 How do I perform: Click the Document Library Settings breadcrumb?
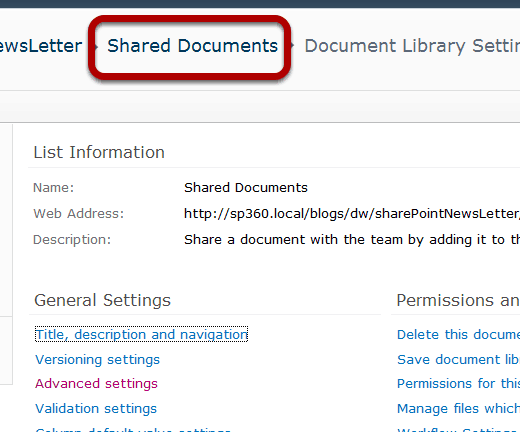[x=412, y=46]
